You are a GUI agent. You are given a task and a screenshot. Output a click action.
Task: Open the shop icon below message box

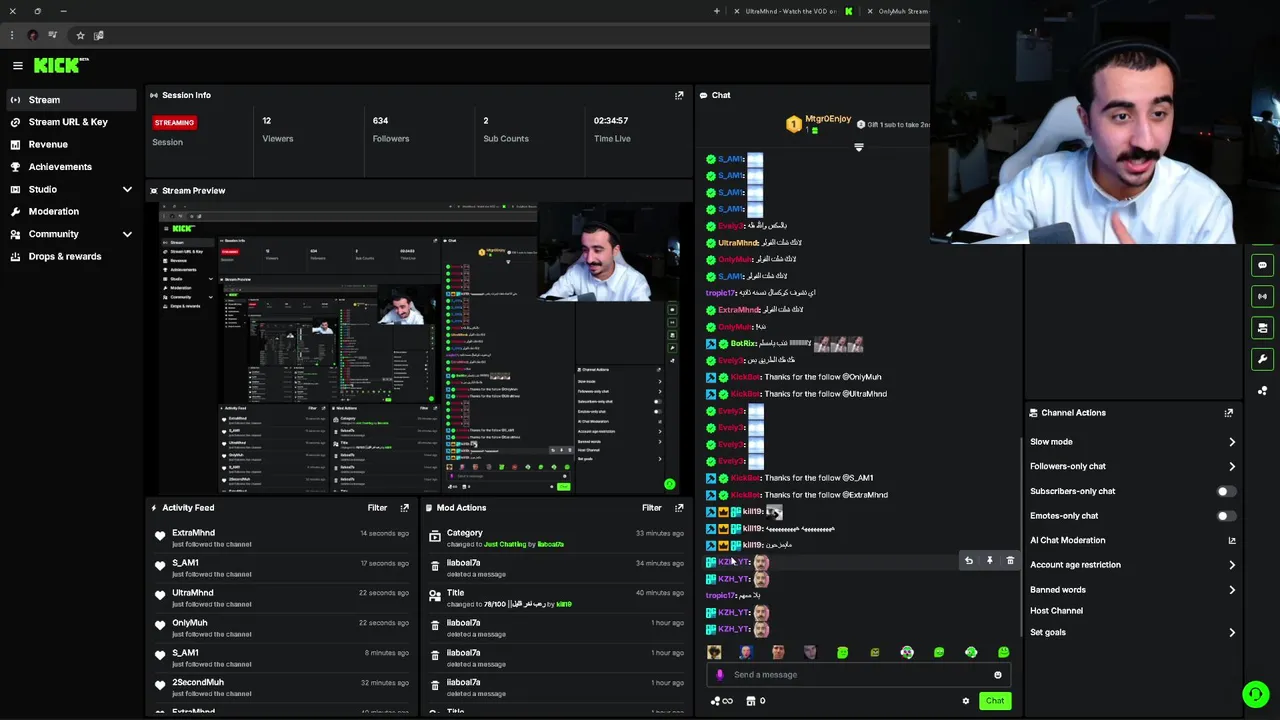(x=751, y=701)
